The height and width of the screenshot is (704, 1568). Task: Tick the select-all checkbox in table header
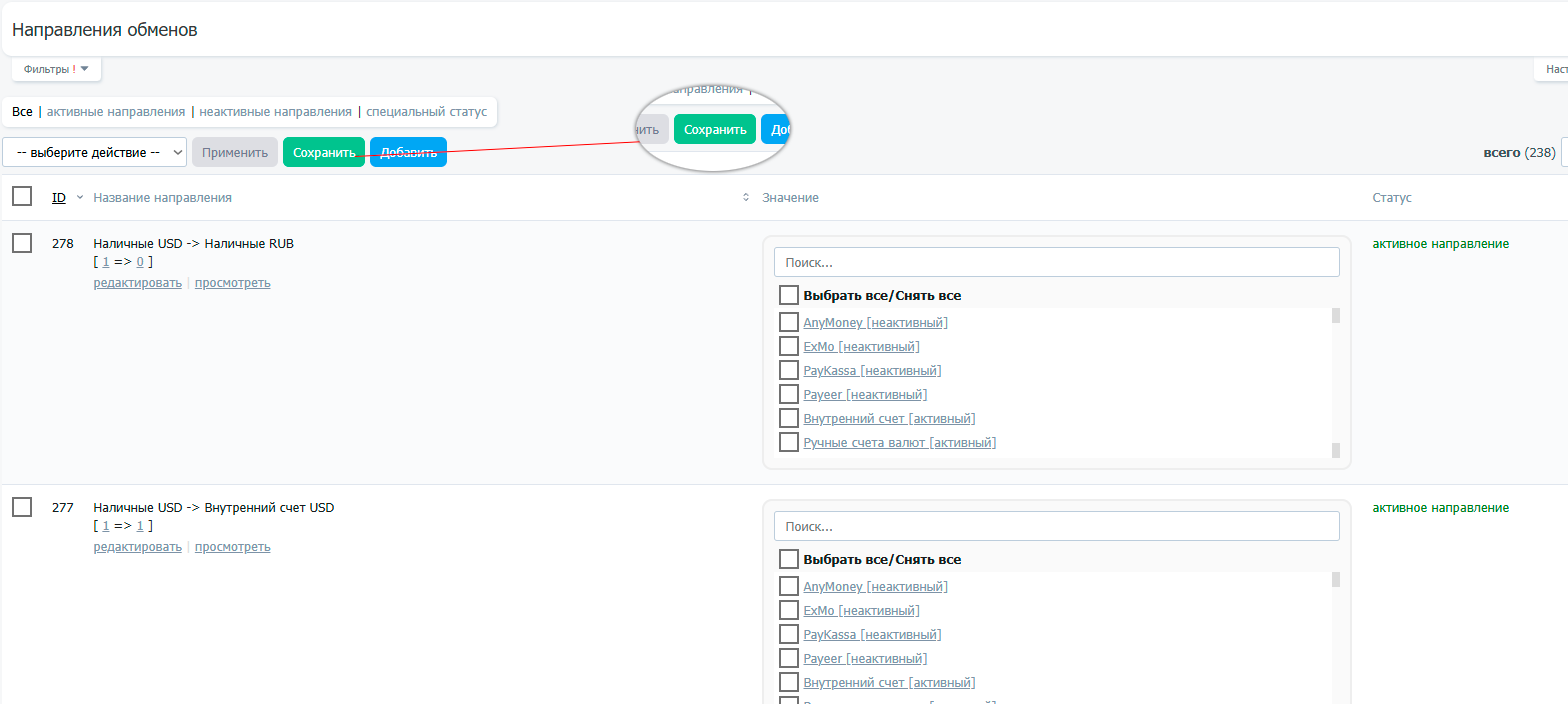coord(22,197)
